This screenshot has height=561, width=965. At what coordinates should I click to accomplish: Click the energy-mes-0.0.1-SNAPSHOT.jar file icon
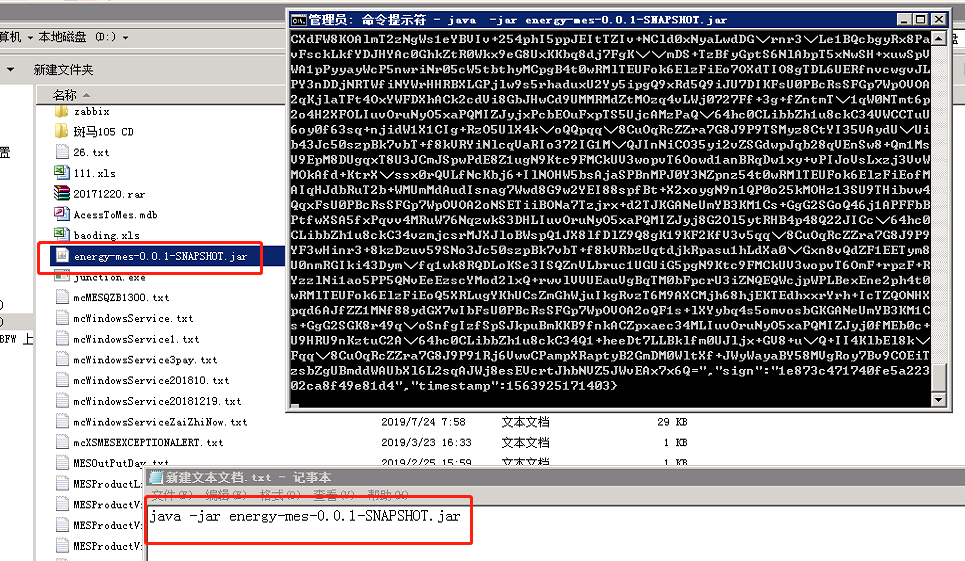pos(62,255)
